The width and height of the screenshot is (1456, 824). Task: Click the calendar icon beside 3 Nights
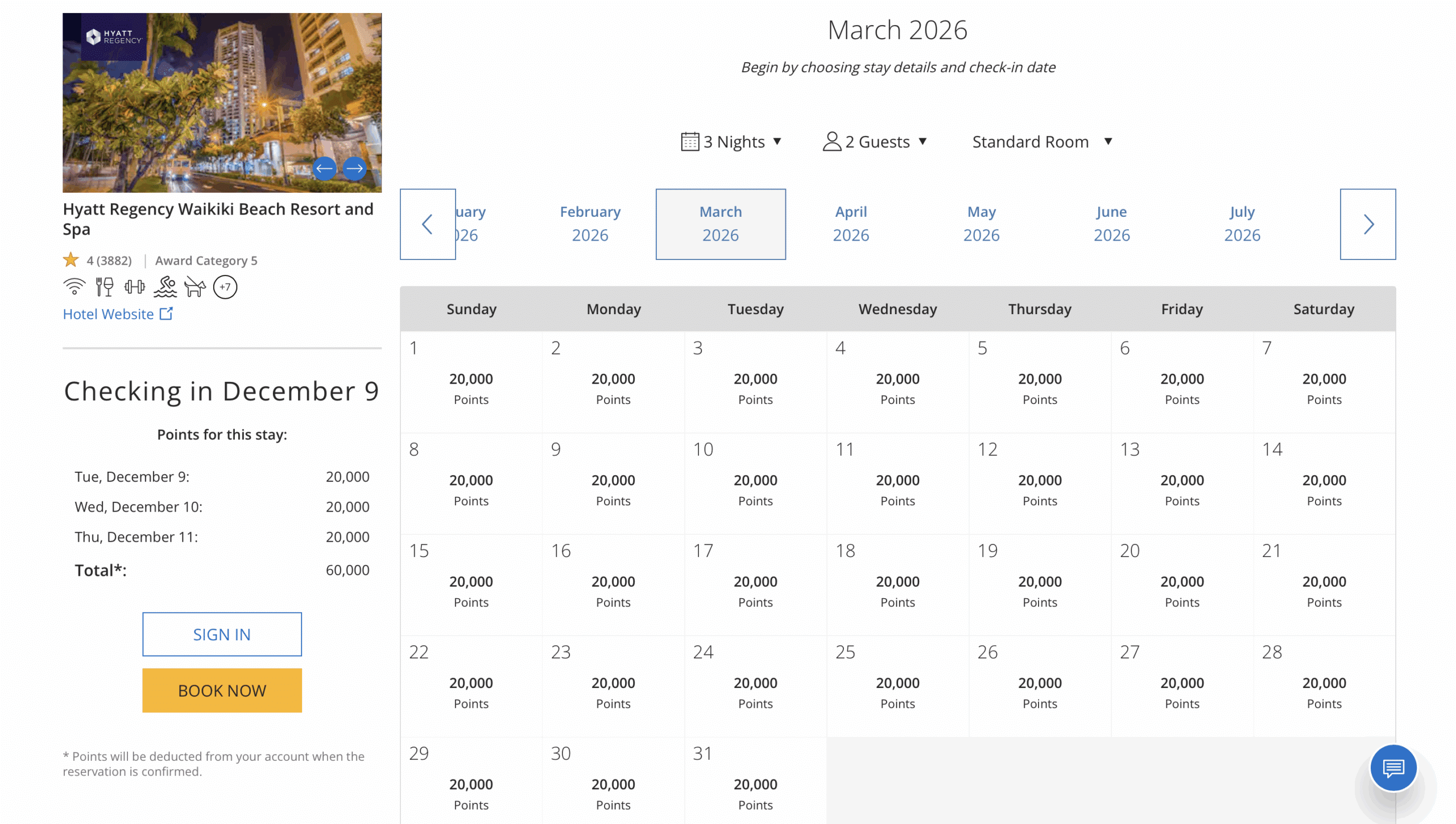690,142
